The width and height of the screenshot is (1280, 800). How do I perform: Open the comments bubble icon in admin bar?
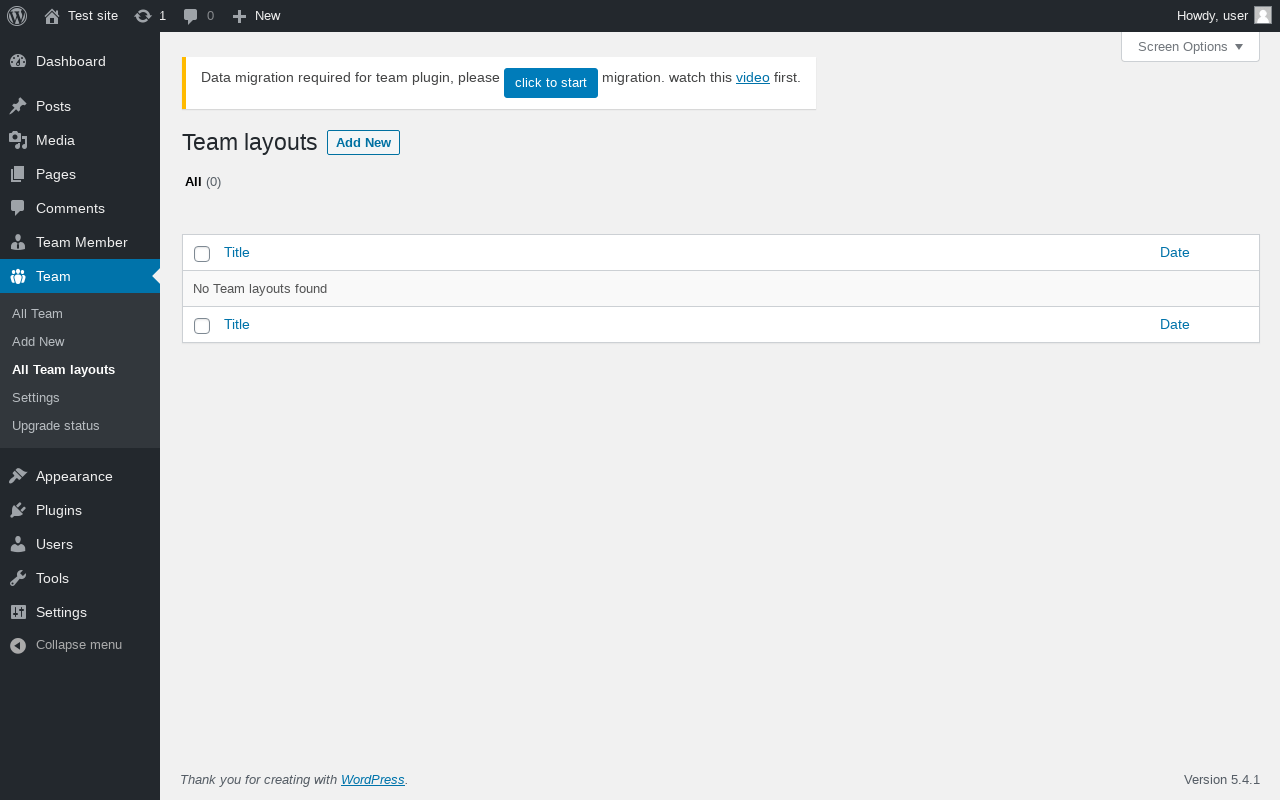[190, 16]
